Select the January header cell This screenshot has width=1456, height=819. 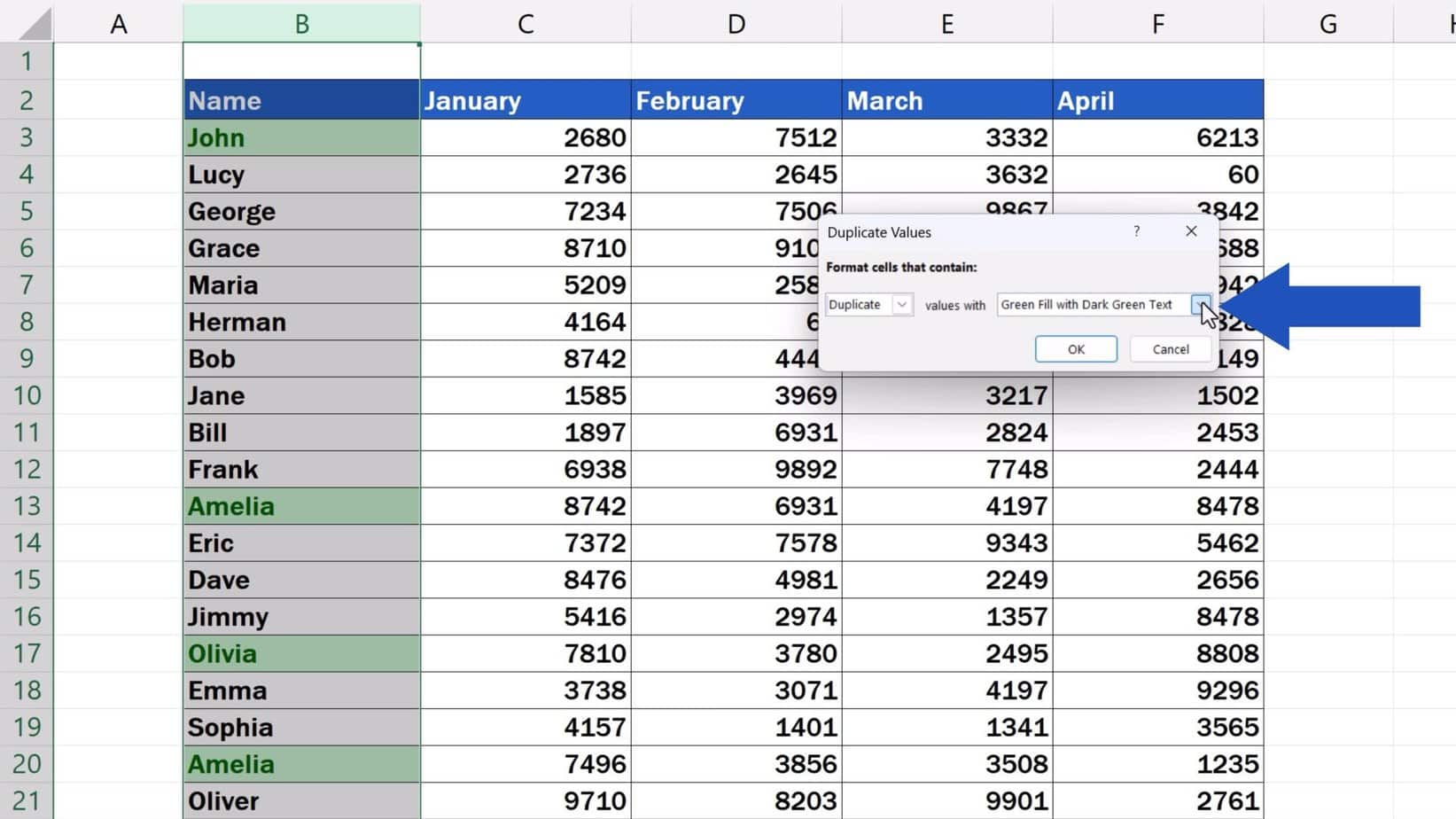coord(525,99)
